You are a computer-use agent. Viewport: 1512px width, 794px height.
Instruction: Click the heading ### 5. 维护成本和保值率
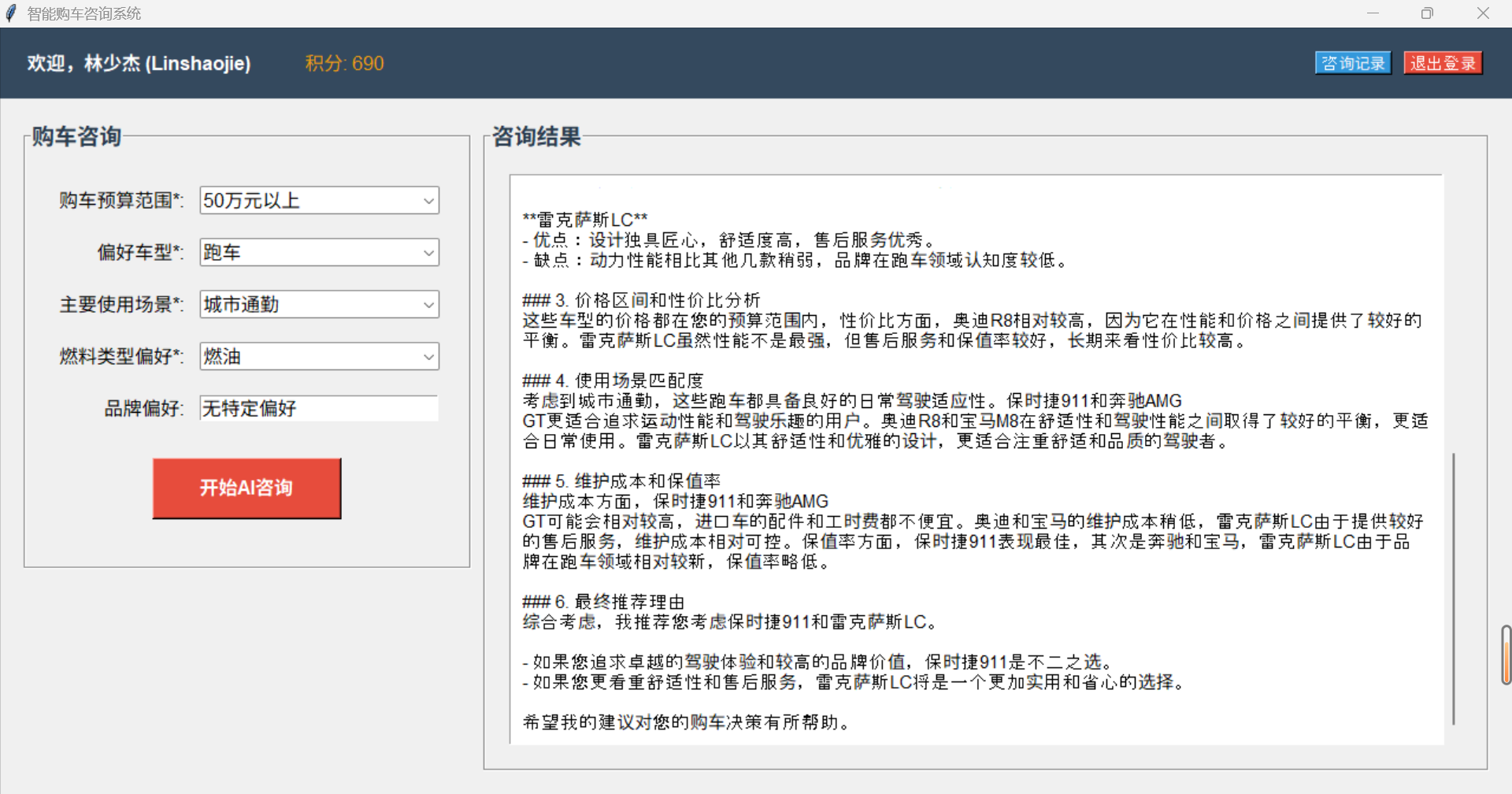point(621,480)
